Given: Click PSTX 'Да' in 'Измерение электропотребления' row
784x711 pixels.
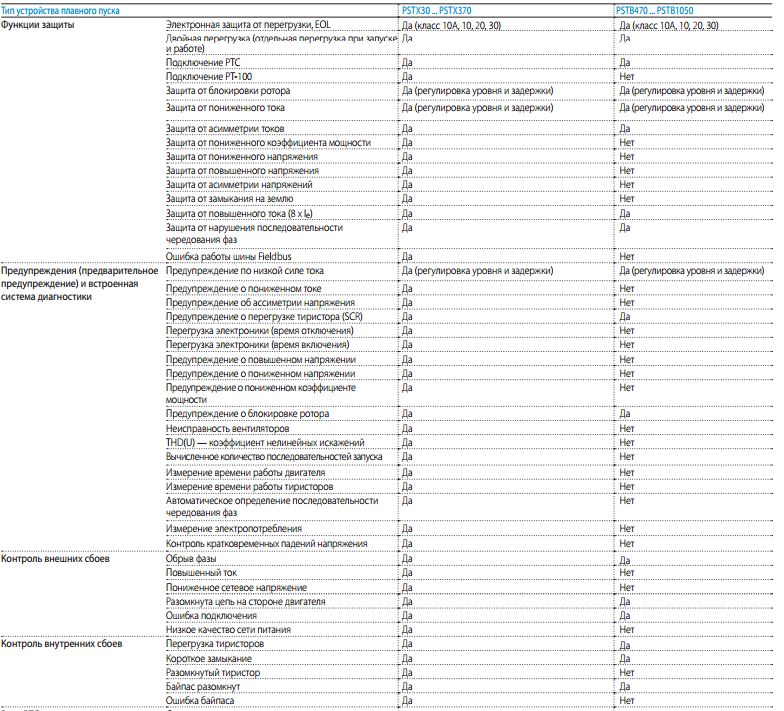Looking at the screenshot, I should (x=407, y=528).
